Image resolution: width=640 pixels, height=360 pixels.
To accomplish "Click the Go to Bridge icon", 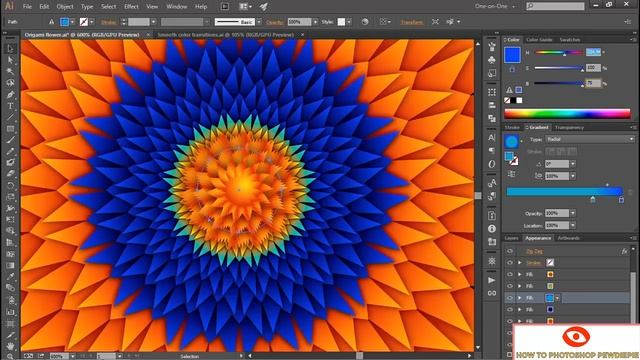I will pos(225,7).
